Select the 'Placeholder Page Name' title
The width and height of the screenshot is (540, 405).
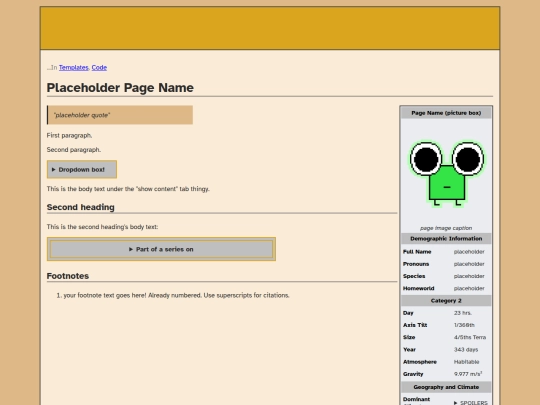120,88
